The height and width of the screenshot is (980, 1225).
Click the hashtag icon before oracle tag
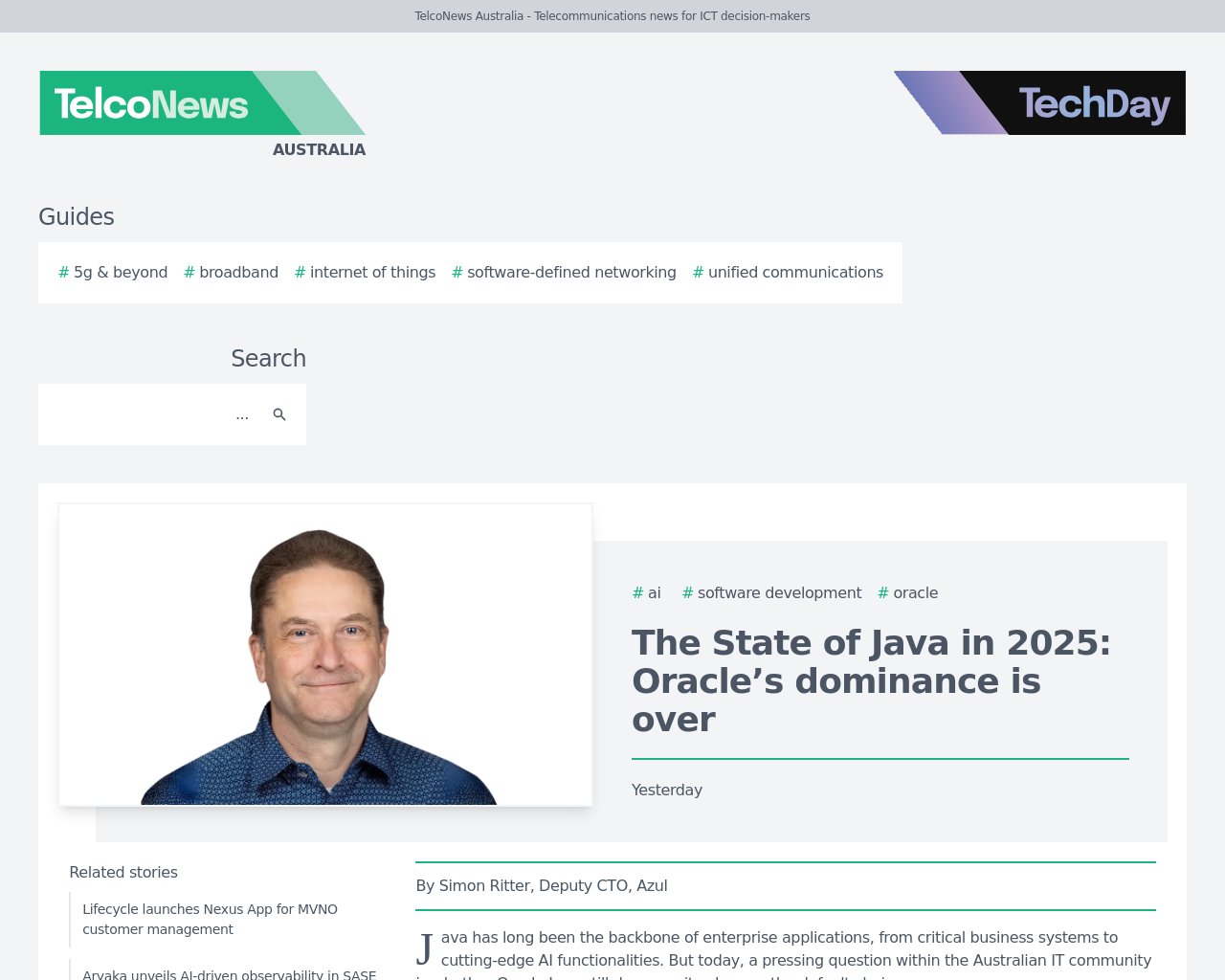coord(881,592)
